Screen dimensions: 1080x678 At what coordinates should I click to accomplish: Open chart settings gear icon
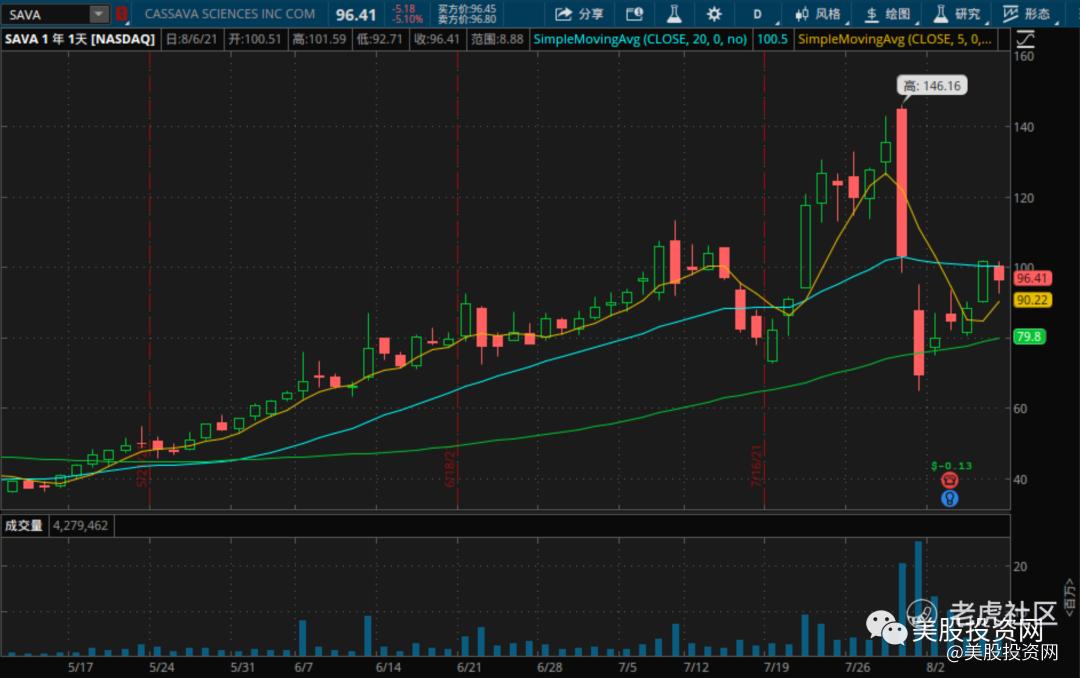714,14
